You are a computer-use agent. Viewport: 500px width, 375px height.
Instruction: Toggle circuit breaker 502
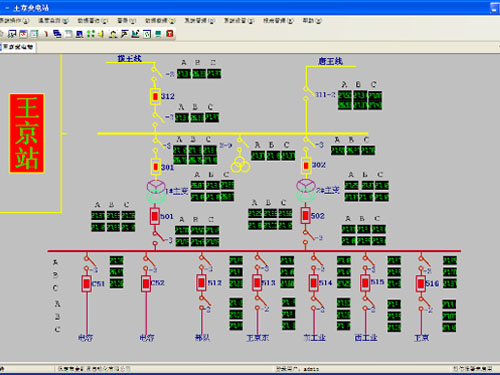[305, 216]
